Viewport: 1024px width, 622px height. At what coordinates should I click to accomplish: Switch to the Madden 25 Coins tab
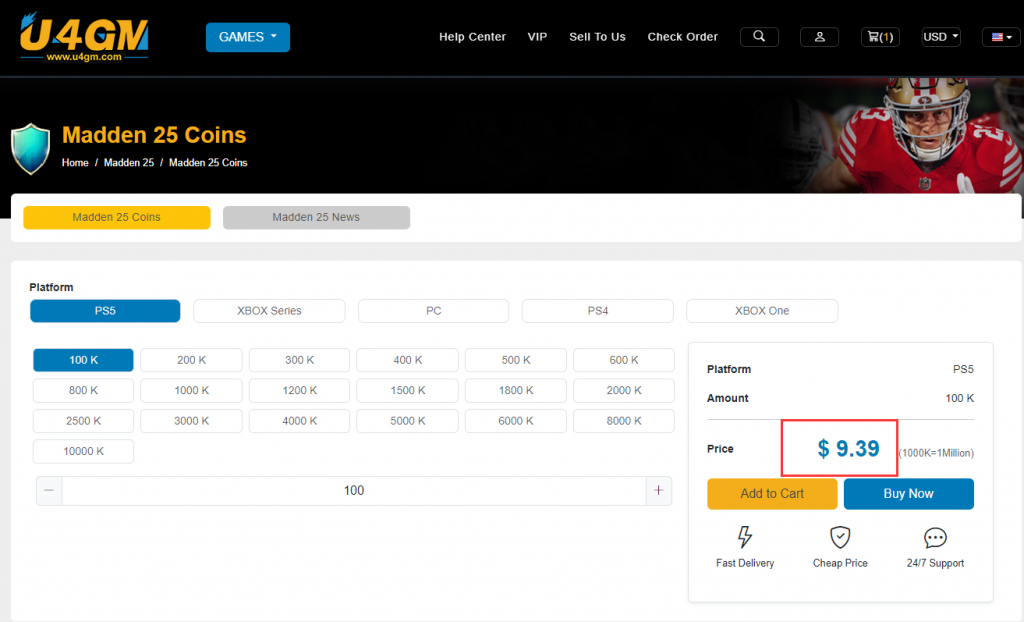(x=117, y=218)
